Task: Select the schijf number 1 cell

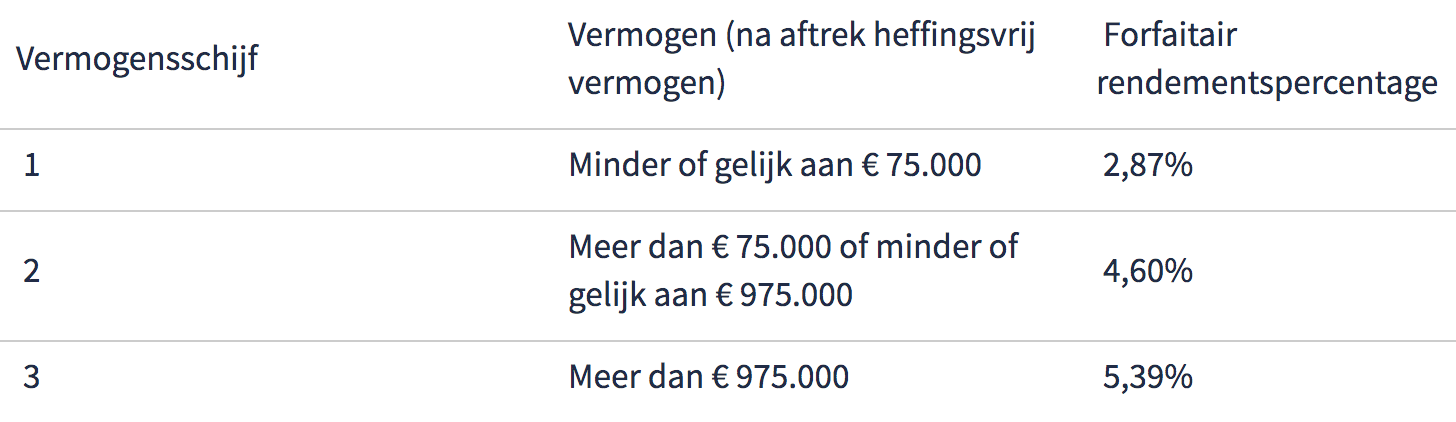Action: (x=32, y=165)
